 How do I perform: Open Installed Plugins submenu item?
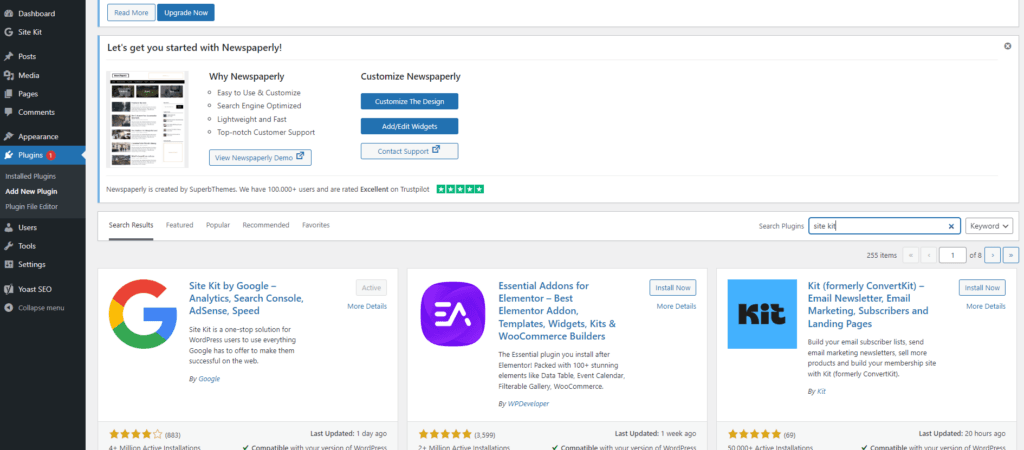coord(31,176)
